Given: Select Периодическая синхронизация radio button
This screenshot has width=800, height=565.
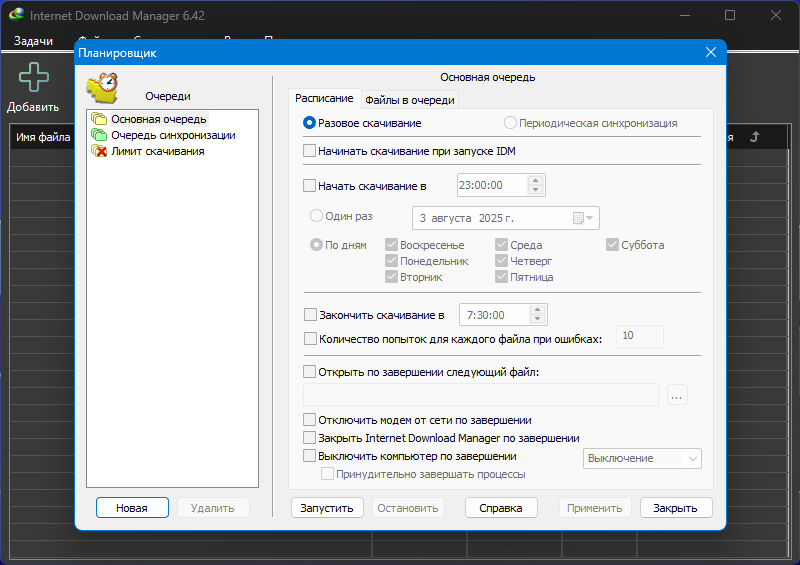Looking at the screenshot, I should (x=510, y=123).
